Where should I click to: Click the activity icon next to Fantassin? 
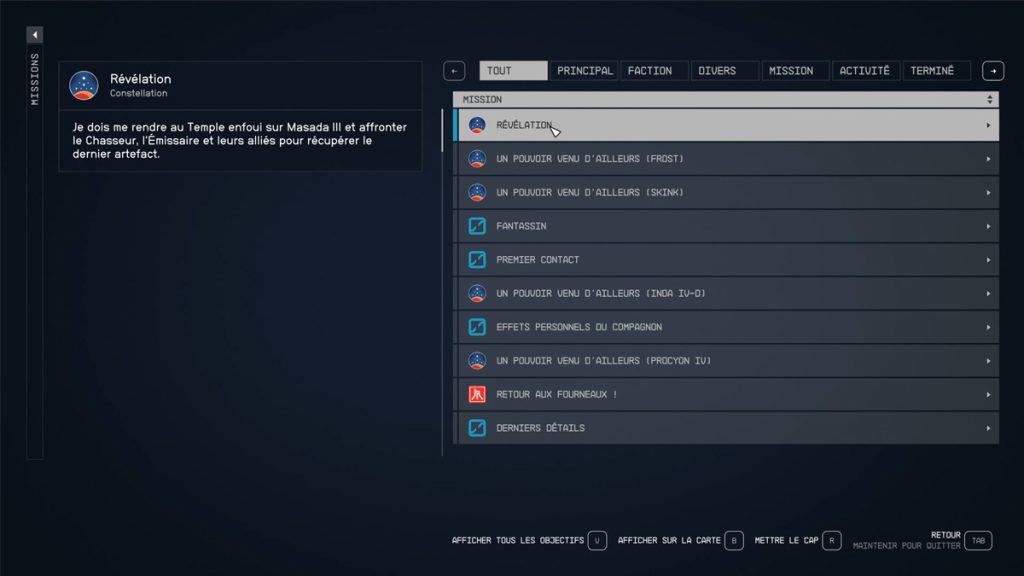point(475,226)
